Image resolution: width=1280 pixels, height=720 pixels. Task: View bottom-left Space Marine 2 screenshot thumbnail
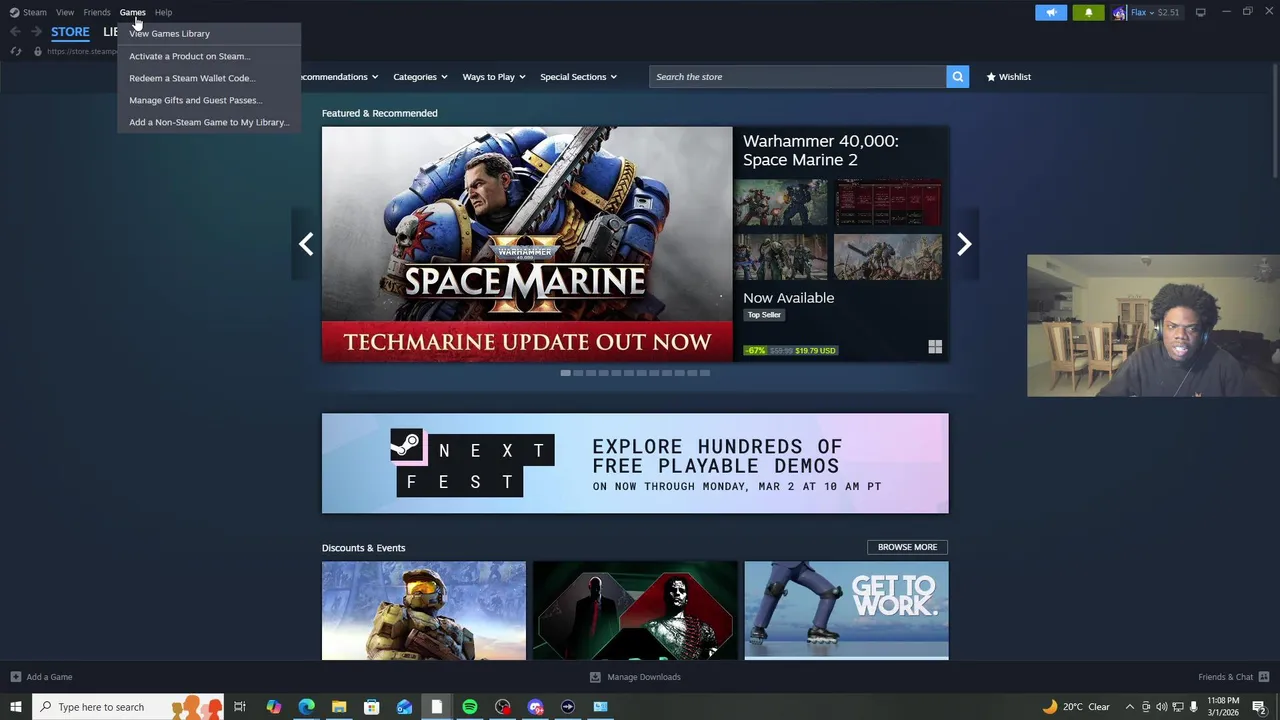[781, 257]
